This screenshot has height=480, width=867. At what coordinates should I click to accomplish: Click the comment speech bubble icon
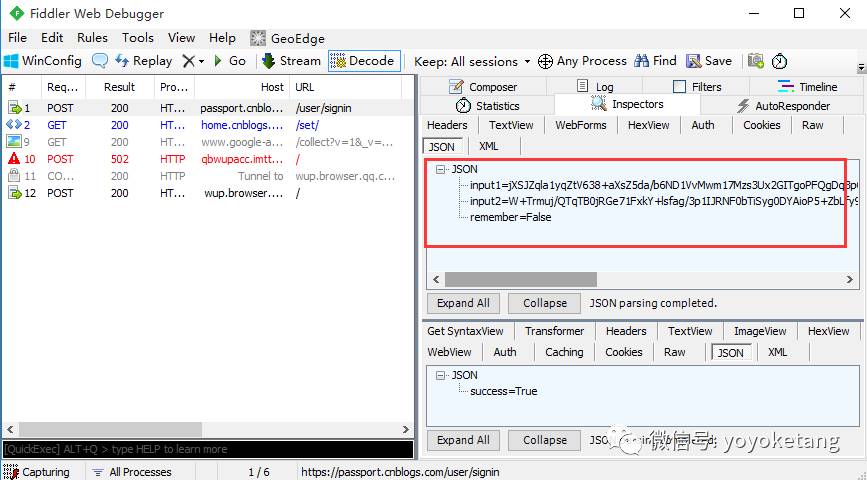100,61
